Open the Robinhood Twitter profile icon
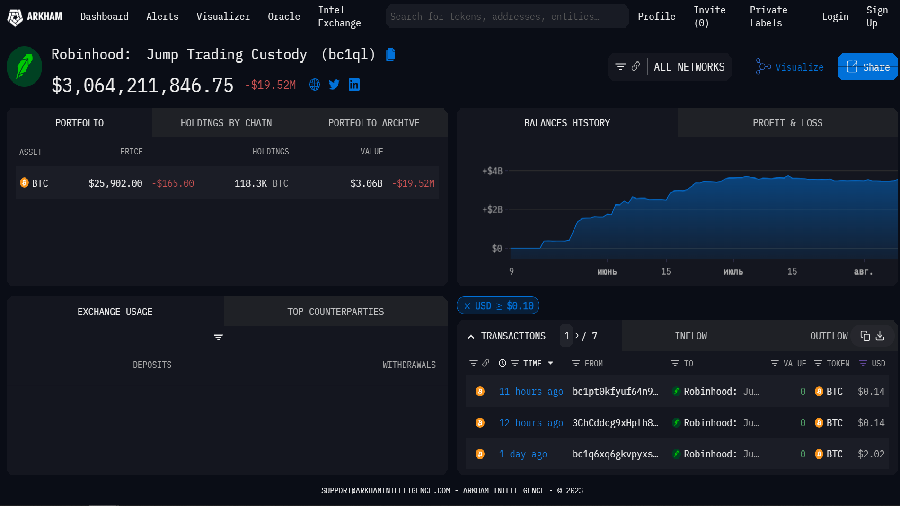 (x=334, y=85)
